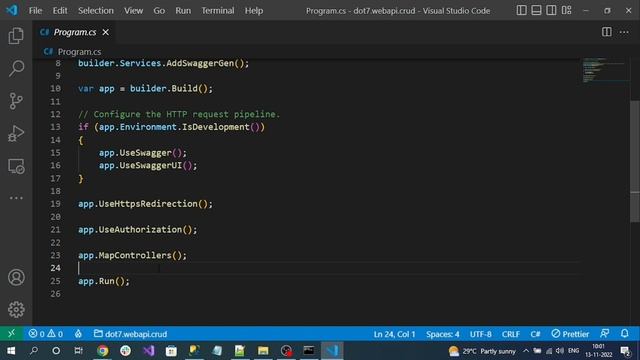Viewport: 640px width, 360px height.
Task: Change language mode via C# indicator
Action: (x=535, y=334)
